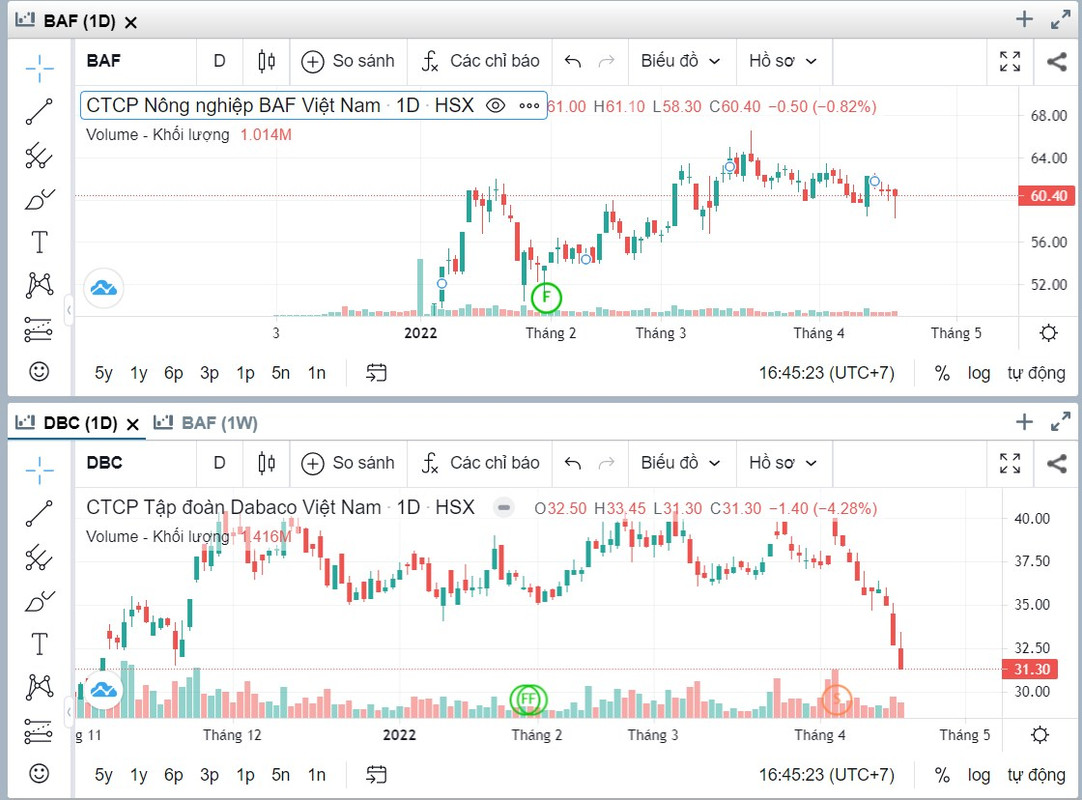Screen dimensions: 1082x800
Task: Toggle log scale on BAF chart
Action: (x=978, y=373)
